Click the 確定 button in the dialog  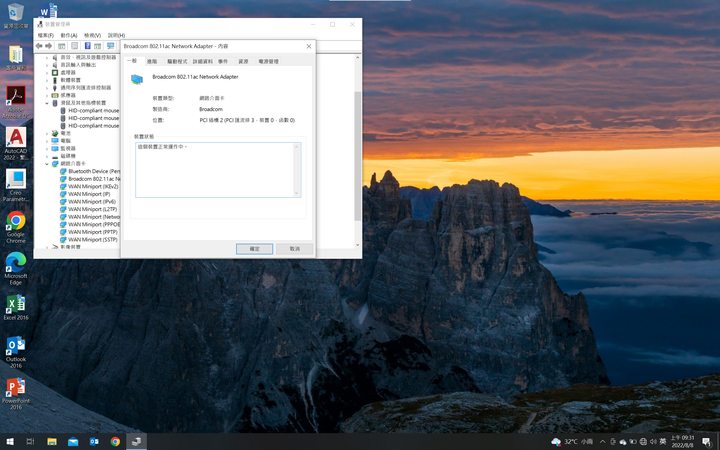[x=254, y=248]
